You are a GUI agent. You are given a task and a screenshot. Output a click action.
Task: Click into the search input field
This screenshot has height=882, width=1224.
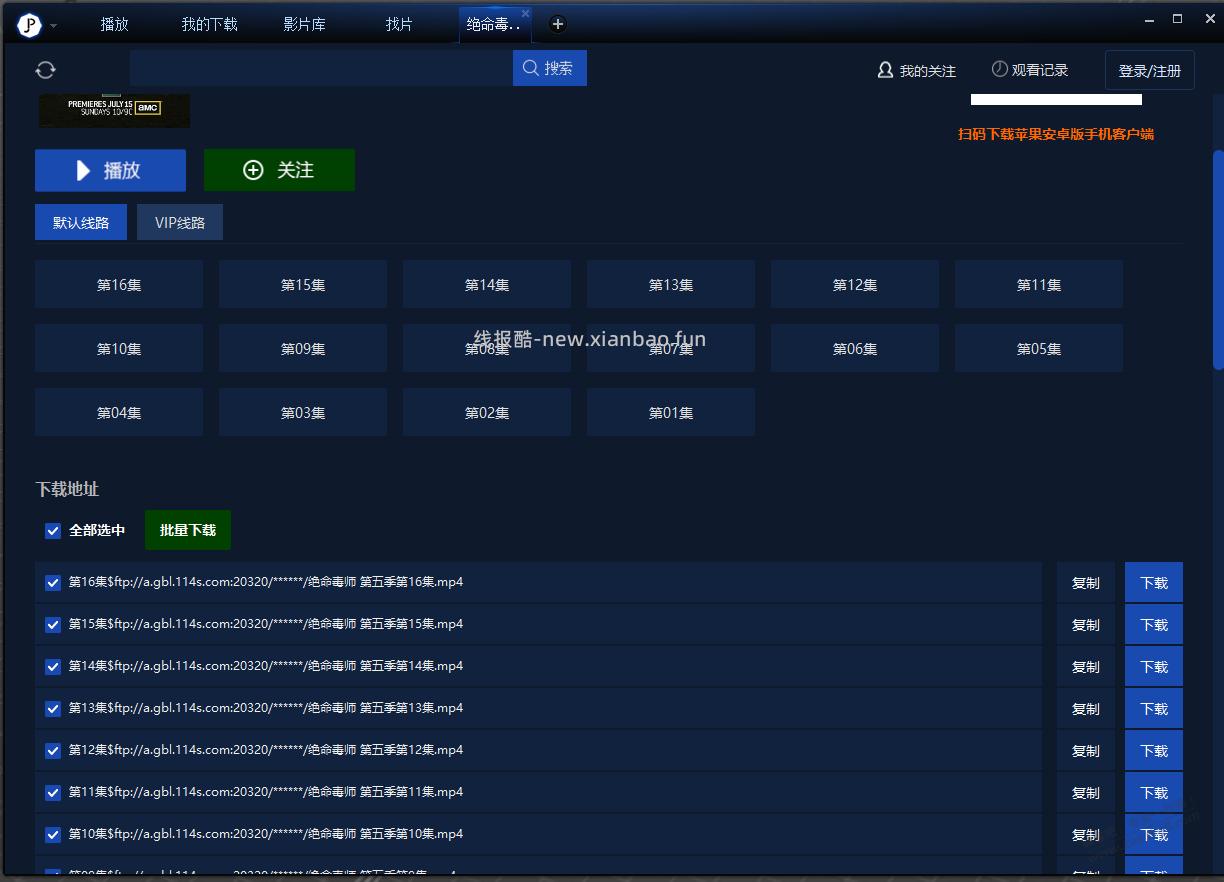(321, 68)
